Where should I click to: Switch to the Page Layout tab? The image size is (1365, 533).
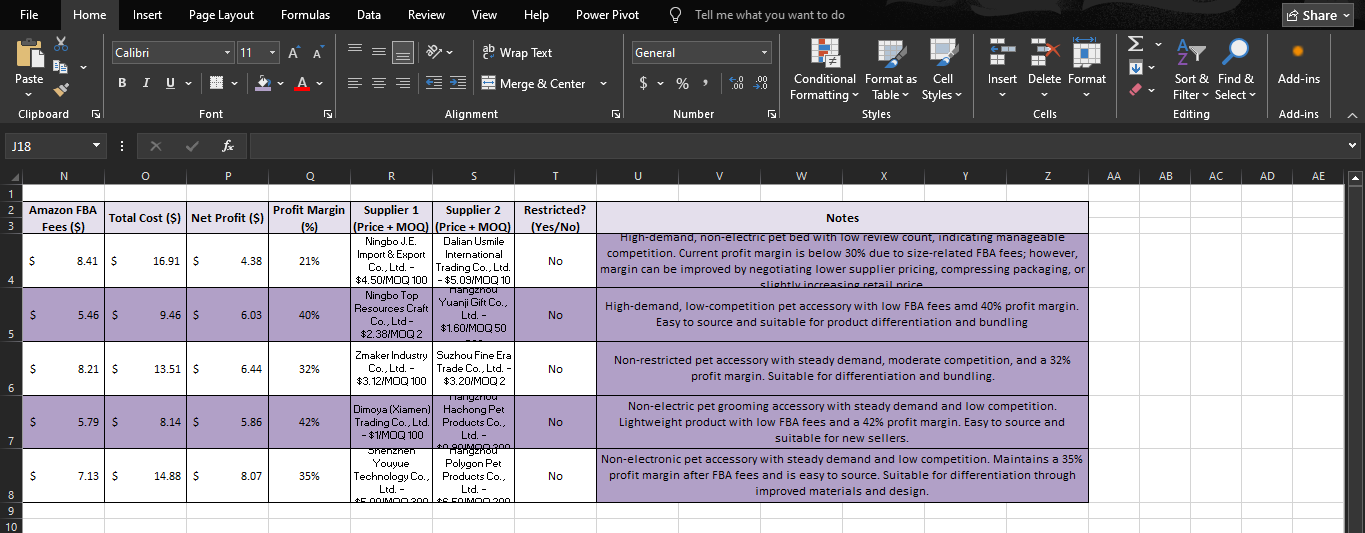[x=221, y=15]
